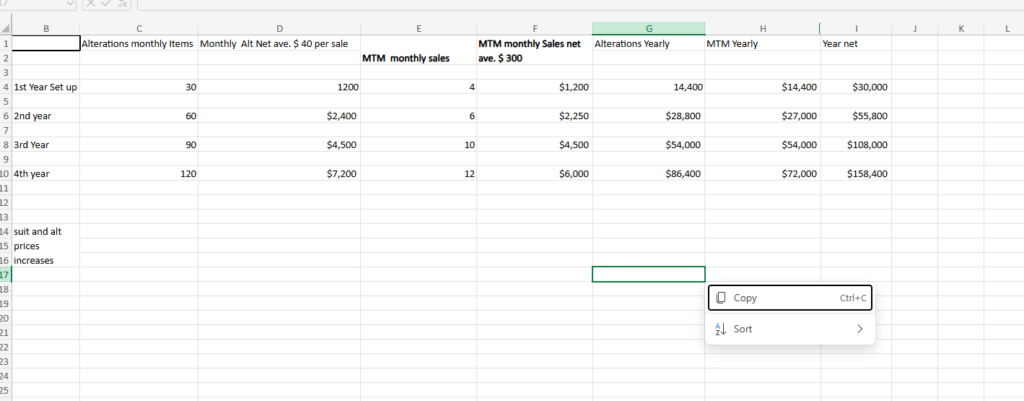Select row 4 header number
The image size is (1024, 401).
[x=5, y=87]
